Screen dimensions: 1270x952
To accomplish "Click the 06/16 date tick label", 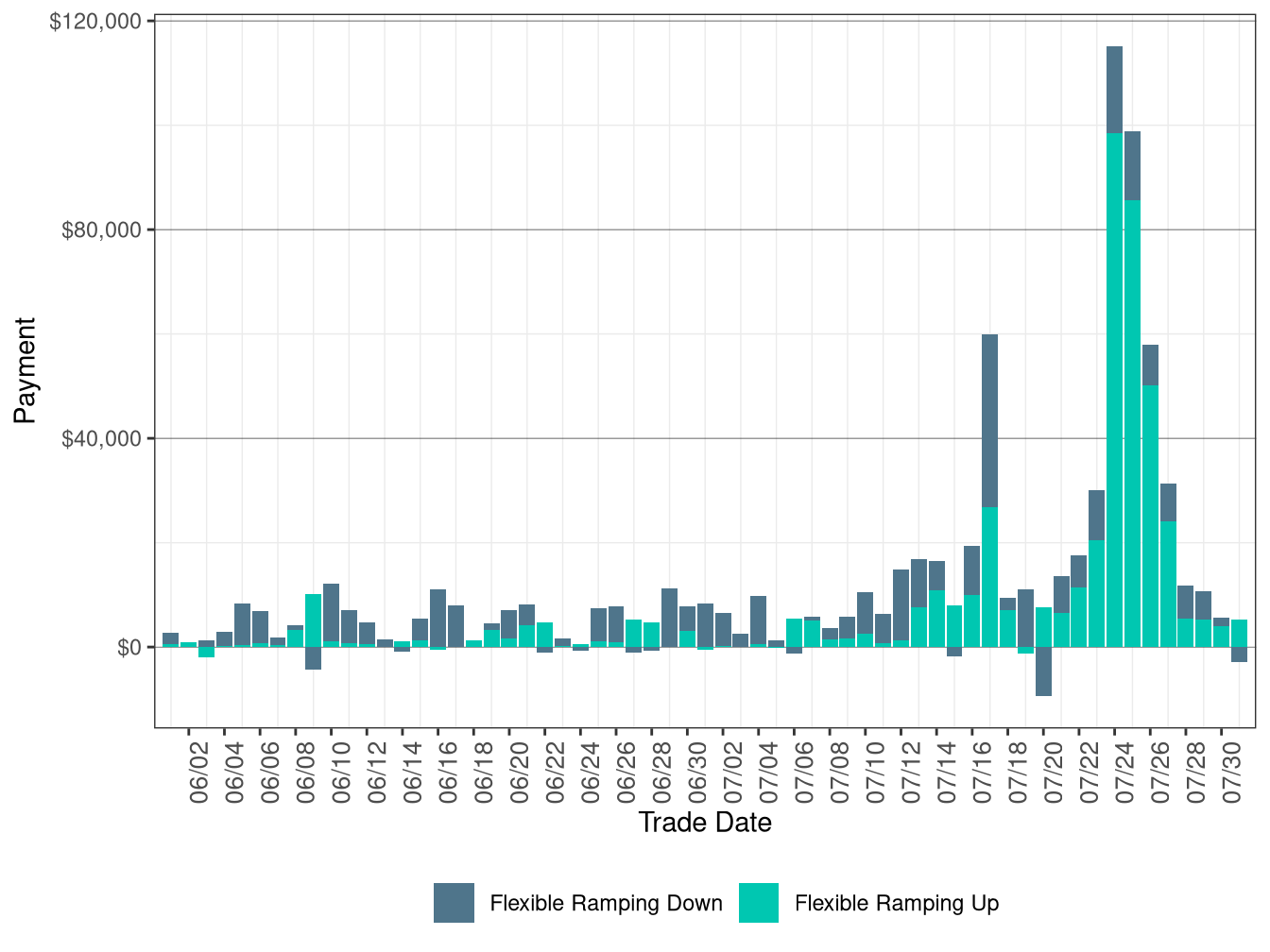I will click(449, 773).
